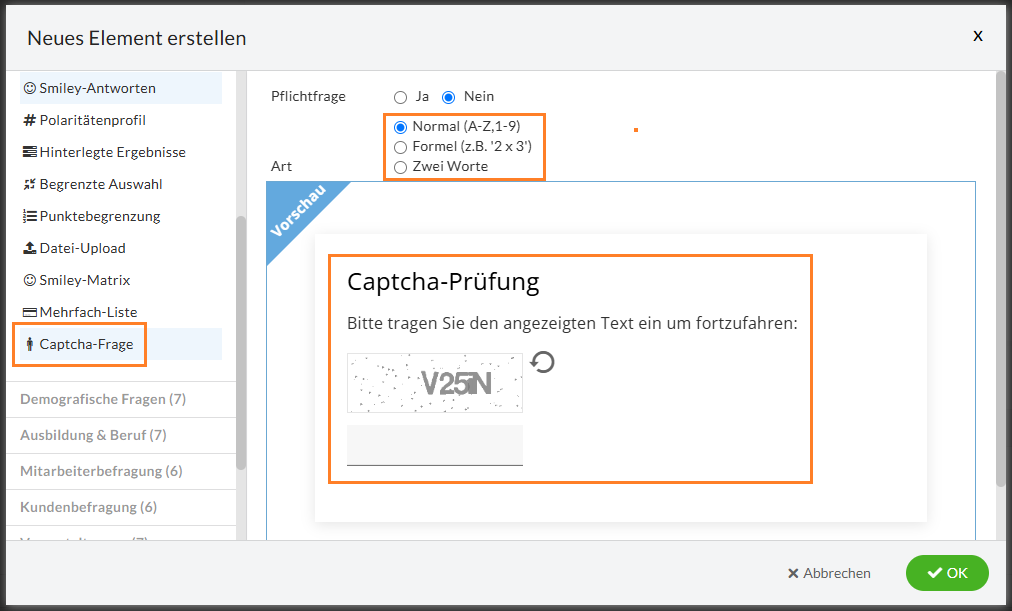This screenshot has width=1012, height=611.
Task: Click the captcha text input field
Action: (434, 444)
